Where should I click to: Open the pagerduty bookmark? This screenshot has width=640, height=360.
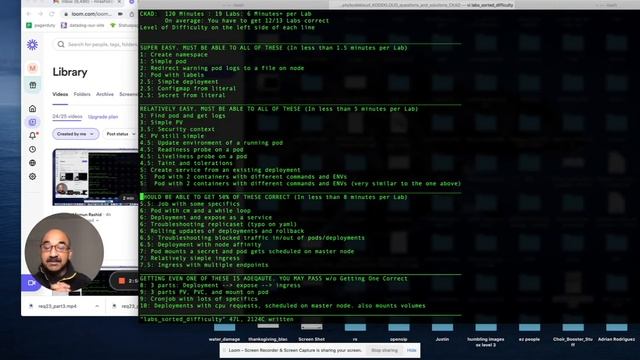pyautogui.click(x=40, y=25)
